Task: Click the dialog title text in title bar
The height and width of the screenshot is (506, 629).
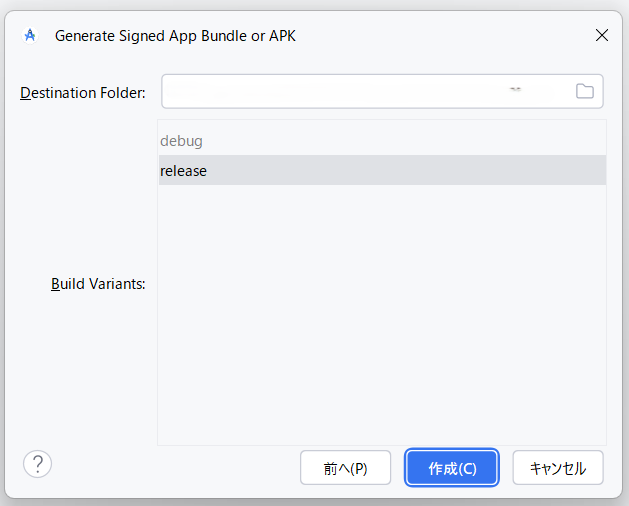Action: click(x=175, y=36)
